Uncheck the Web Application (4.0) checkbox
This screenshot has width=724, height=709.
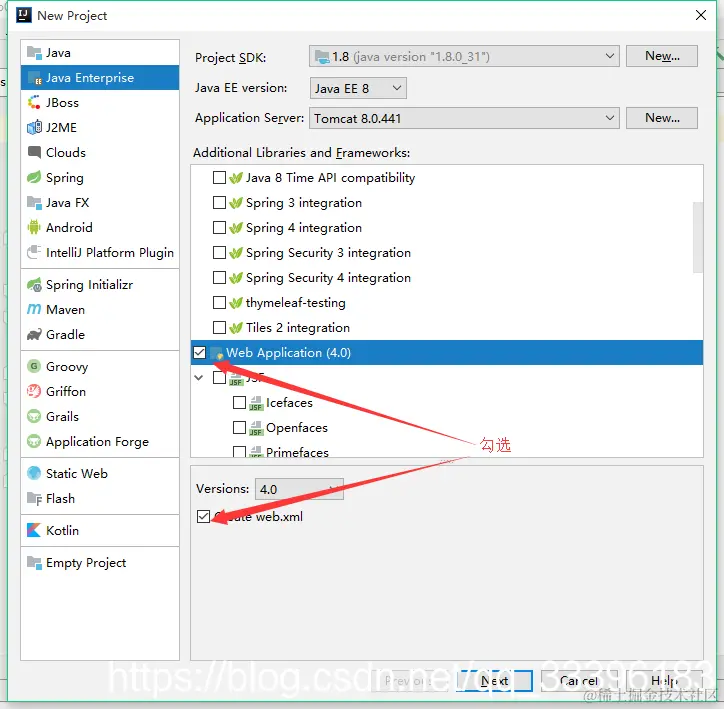(199, 353)
